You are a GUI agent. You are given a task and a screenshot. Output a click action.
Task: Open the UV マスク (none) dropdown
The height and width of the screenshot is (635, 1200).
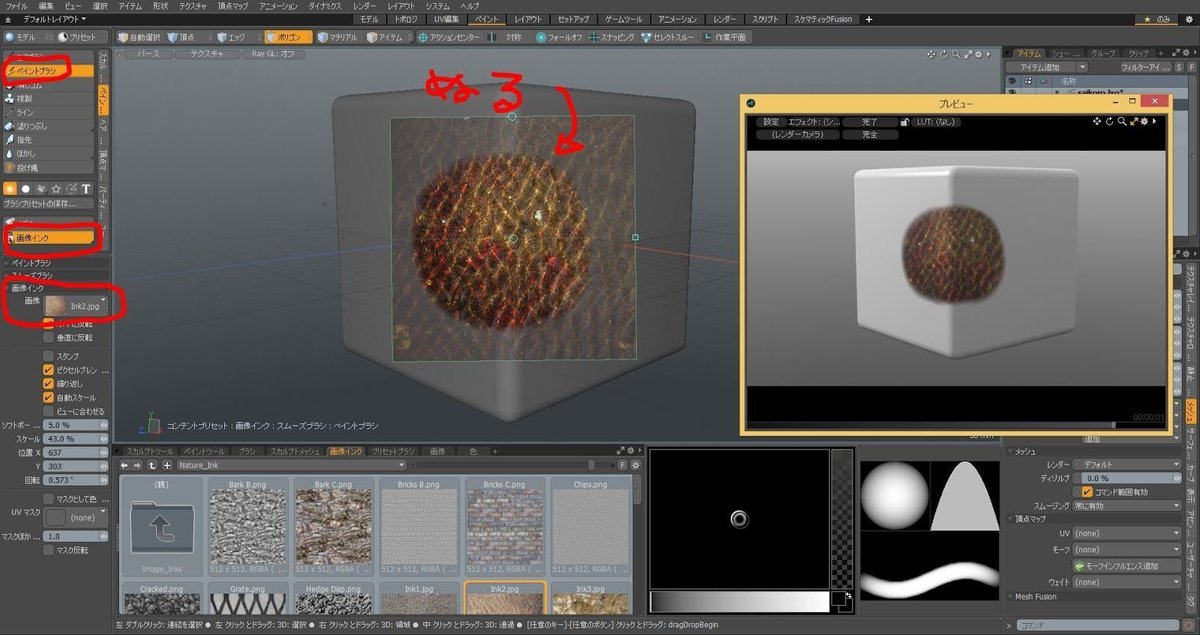(76, 517)
